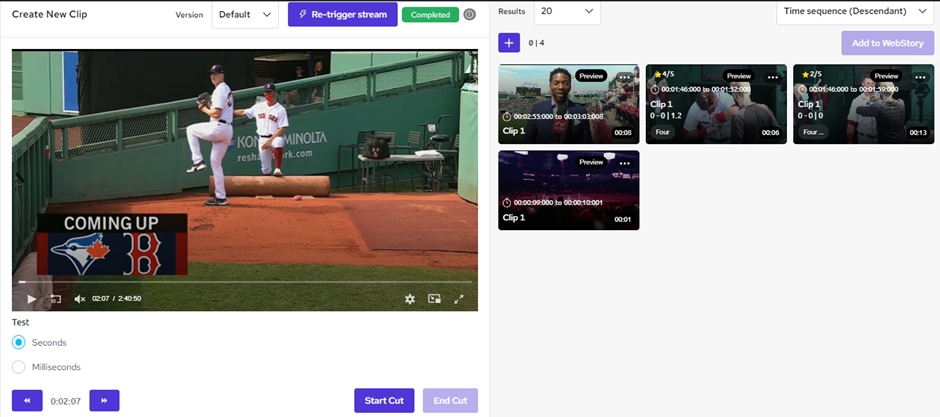Open the three-dot menu on the 00:08 clip
Viewport: 940px width, 417px height.
point(625,77)
